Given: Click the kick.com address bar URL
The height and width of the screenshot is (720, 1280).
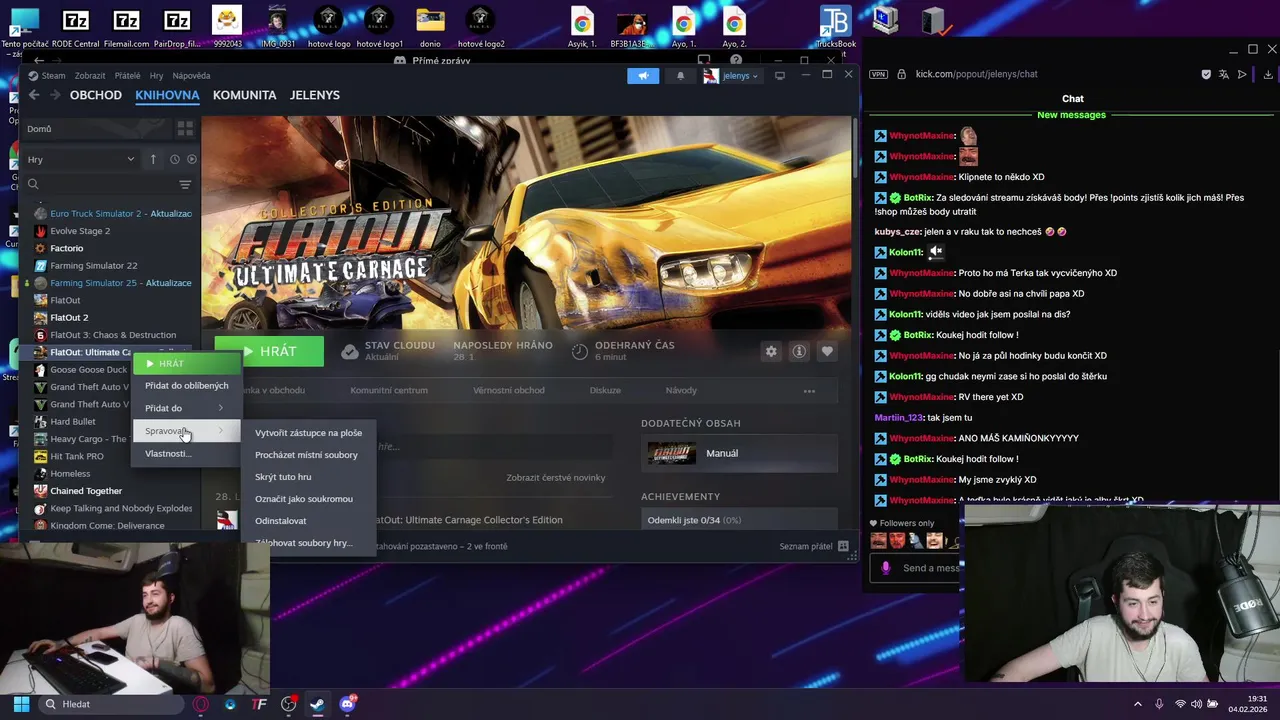Looking at the screenshot, I should (976, 74).
